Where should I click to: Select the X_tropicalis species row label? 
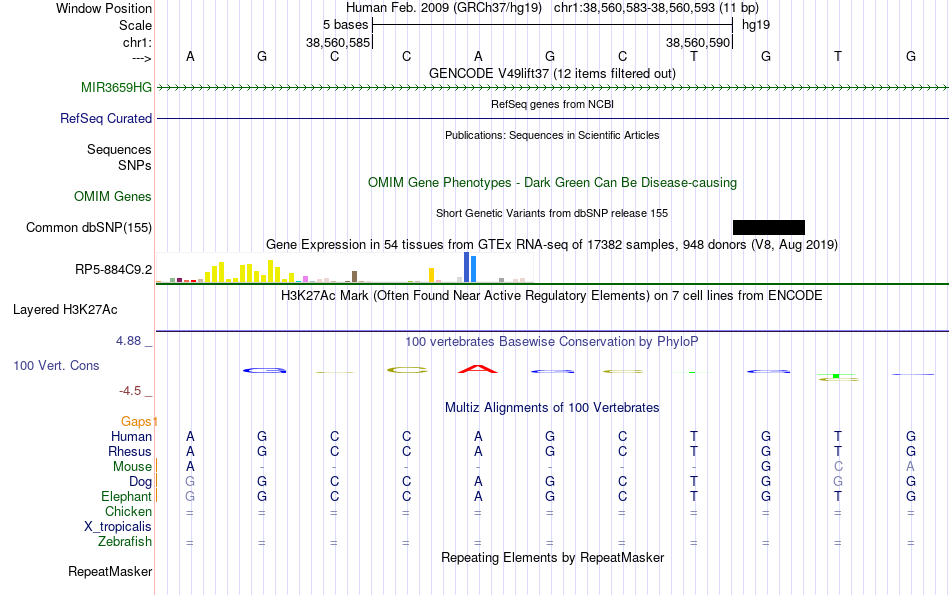coord(118,527)
